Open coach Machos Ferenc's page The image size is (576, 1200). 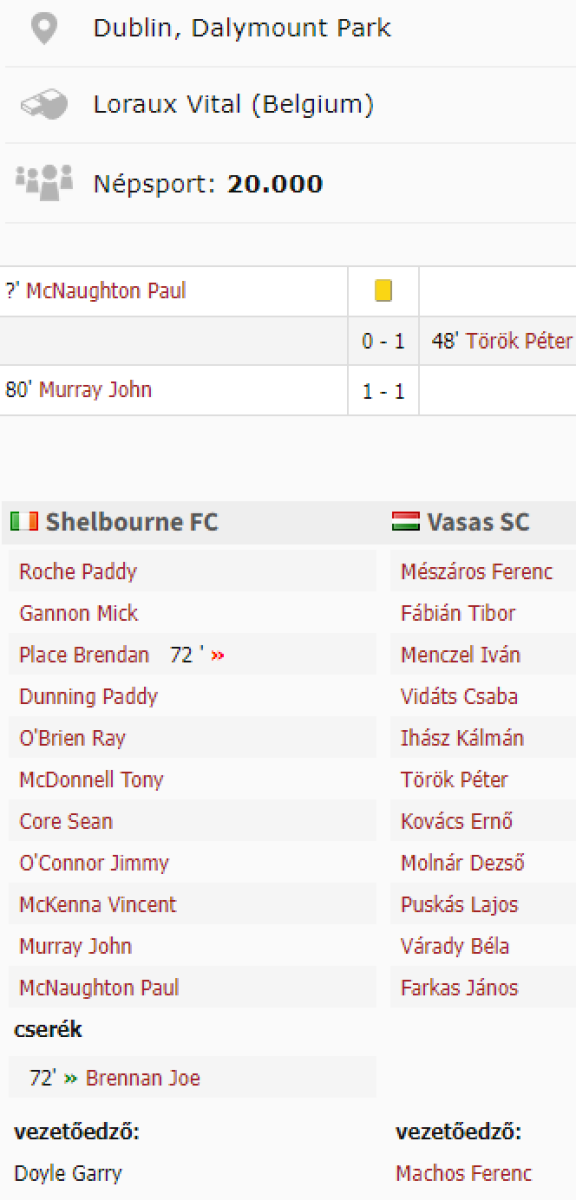click(464, 1173)
